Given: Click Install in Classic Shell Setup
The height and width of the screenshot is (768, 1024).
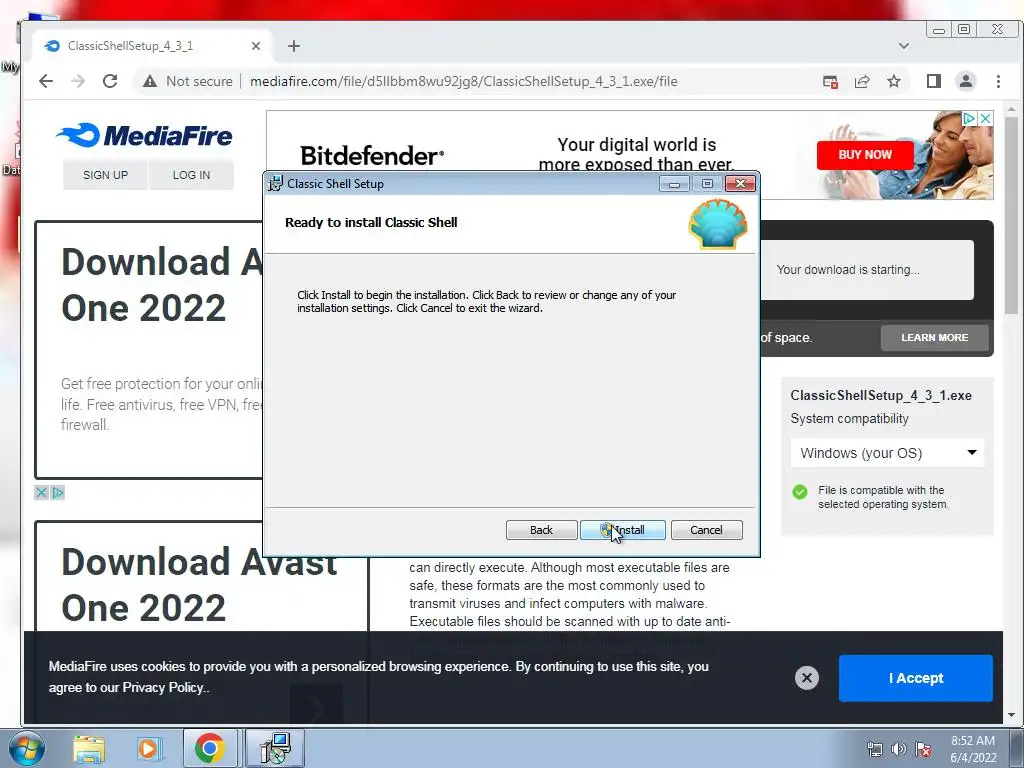Looking at the screenshot, I should [x=622, y=530].
